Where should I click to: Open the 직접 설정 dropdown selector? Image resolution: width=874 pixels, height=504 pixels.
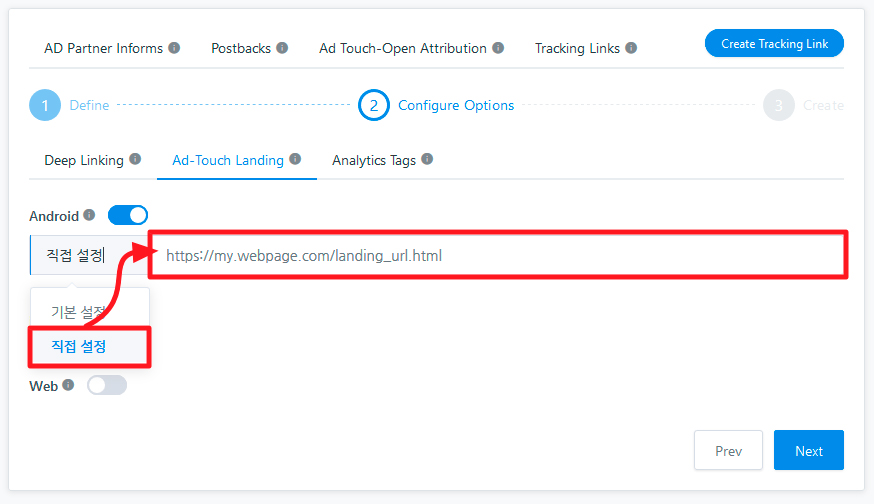click(x=89, y=255)
